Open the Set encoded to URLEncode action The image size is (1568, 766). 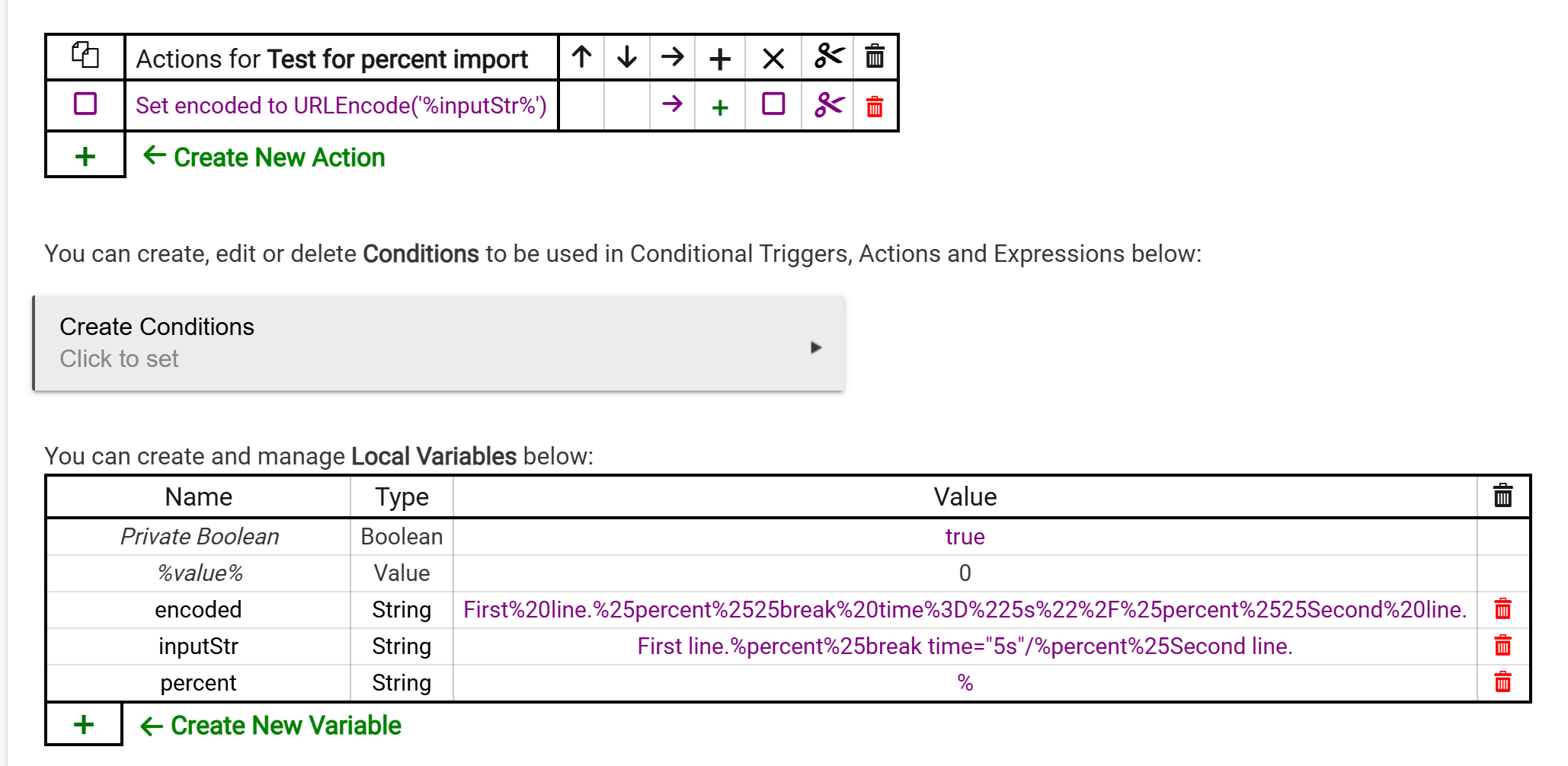(x=341, y=105)
